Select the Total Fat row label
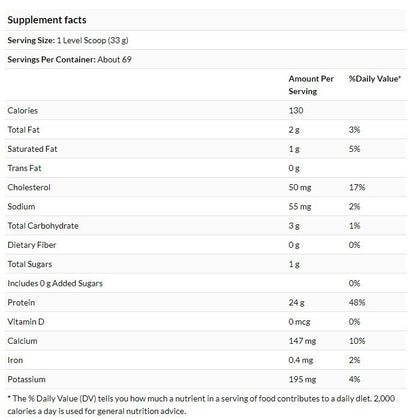 click(24, 130)
